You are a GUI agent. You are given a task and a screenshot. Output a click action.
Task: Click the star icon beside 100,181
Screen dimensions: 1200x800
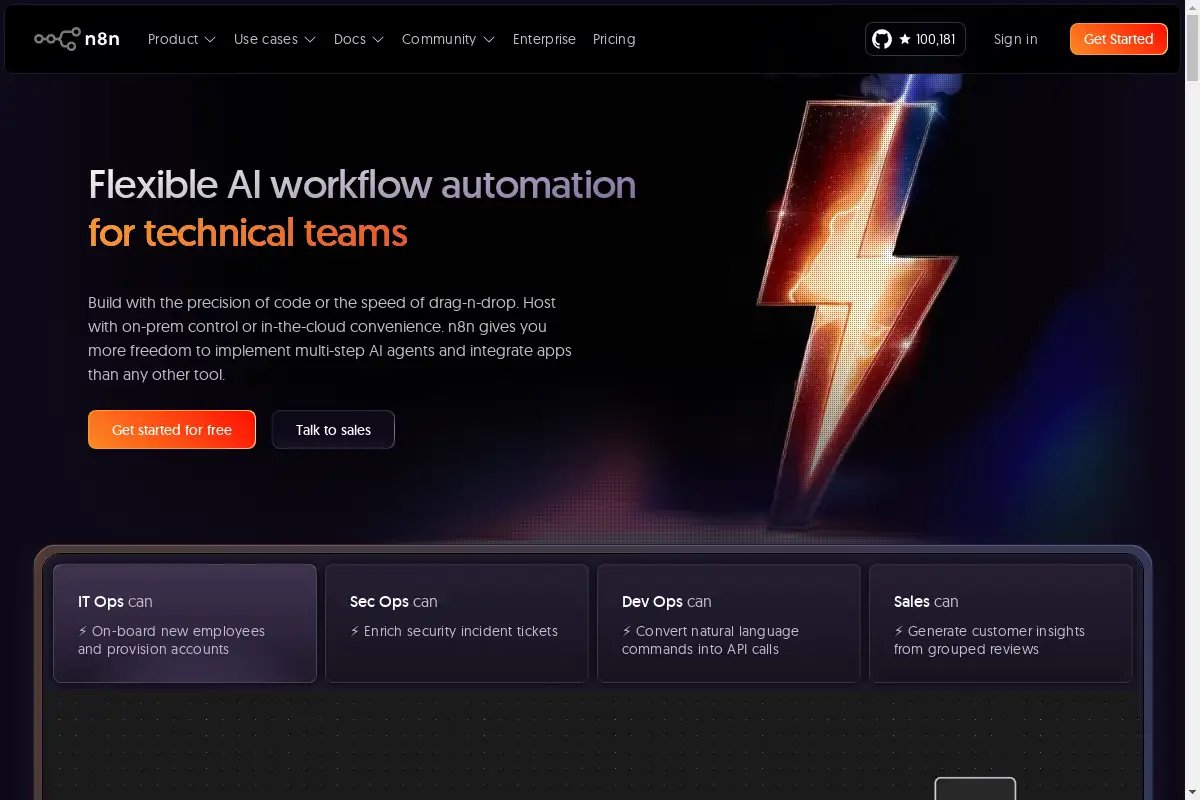point(905,39)
